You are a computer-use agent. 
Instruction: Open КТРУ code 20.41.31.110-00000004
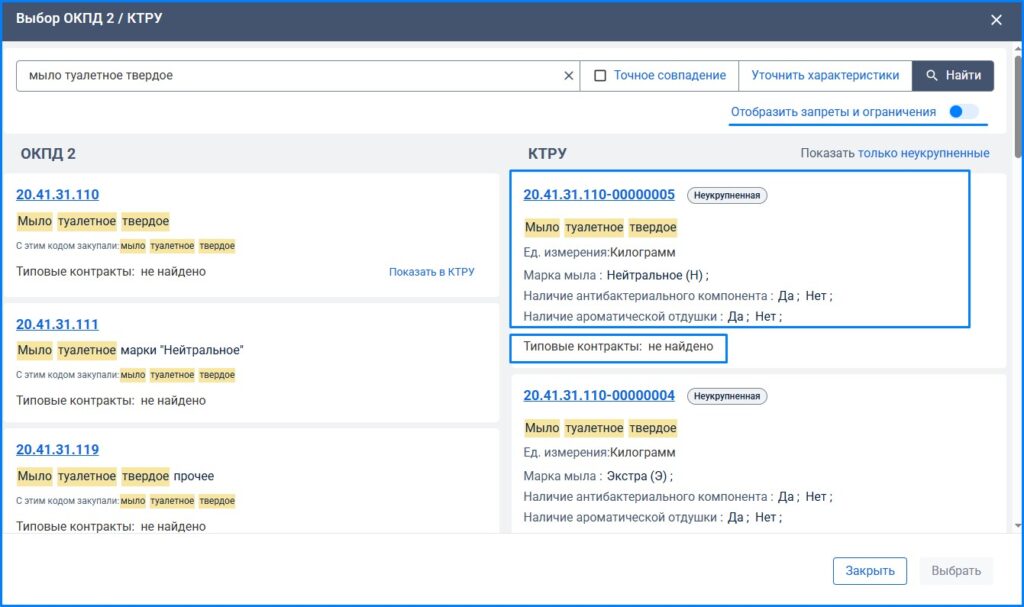[599, 395]
